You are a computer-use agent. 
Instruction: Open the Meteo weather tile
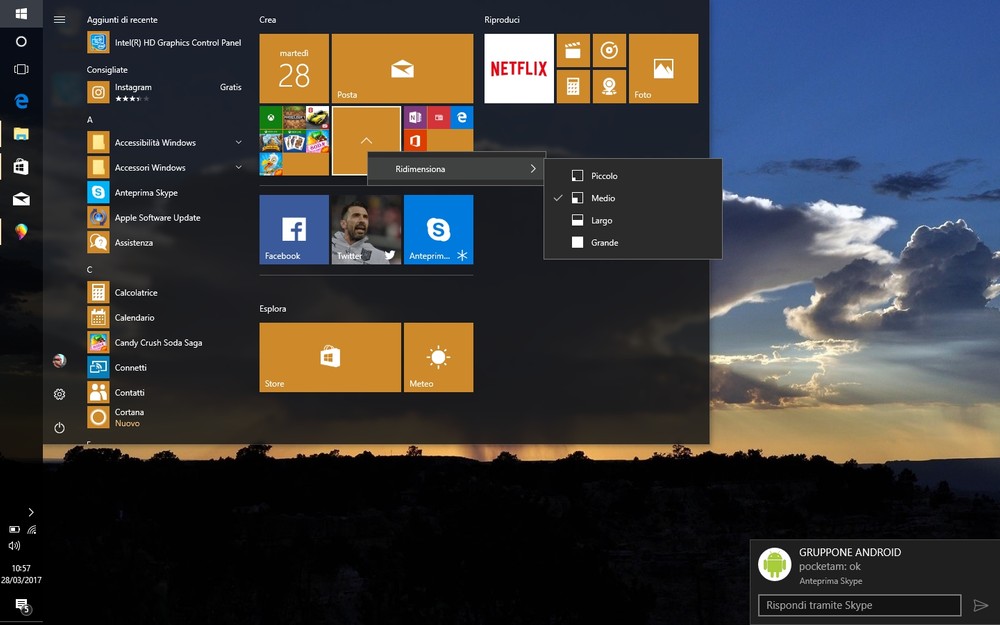(x=438, y=357)
